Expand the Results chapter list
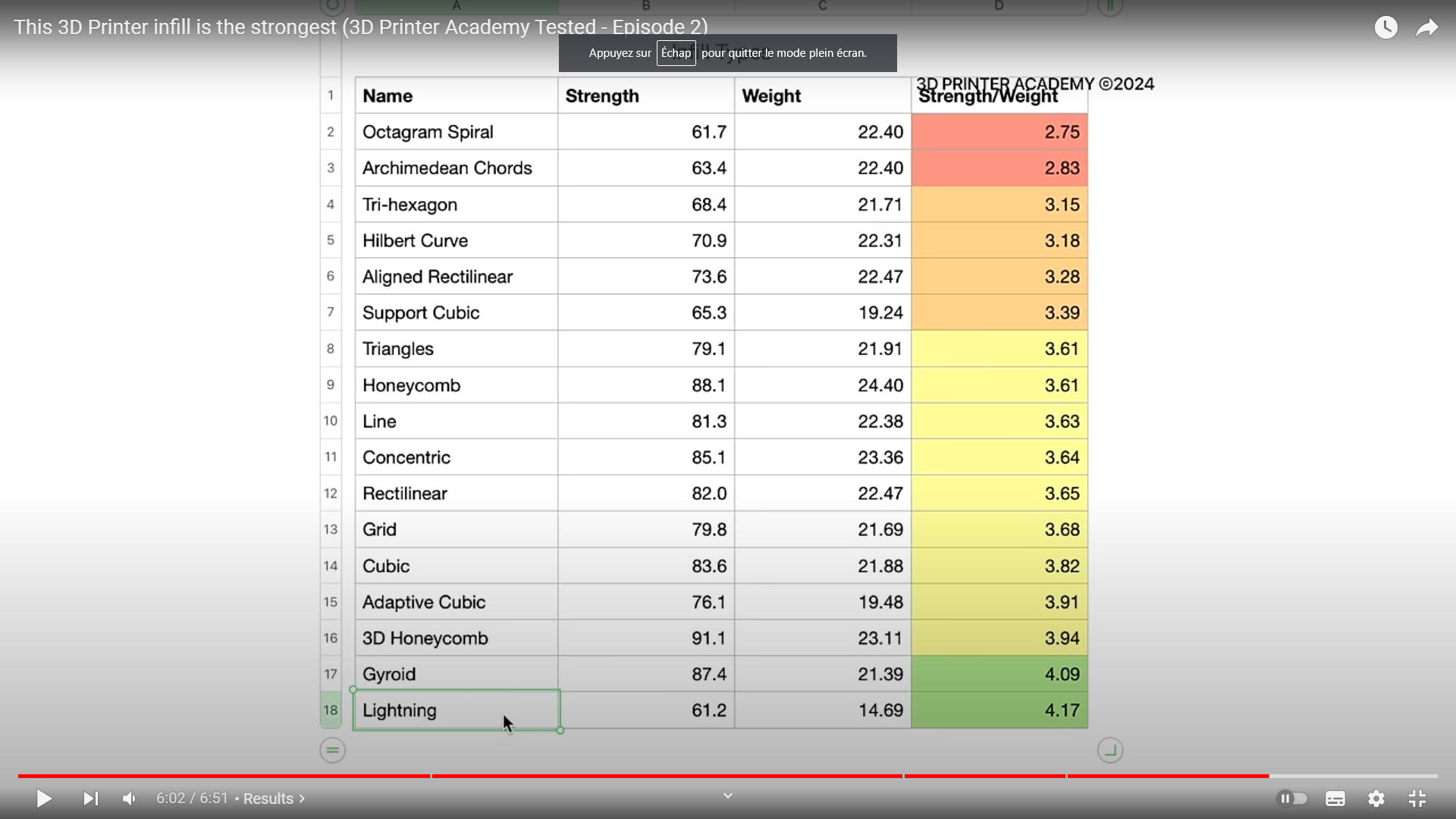 tap(273, 799)
